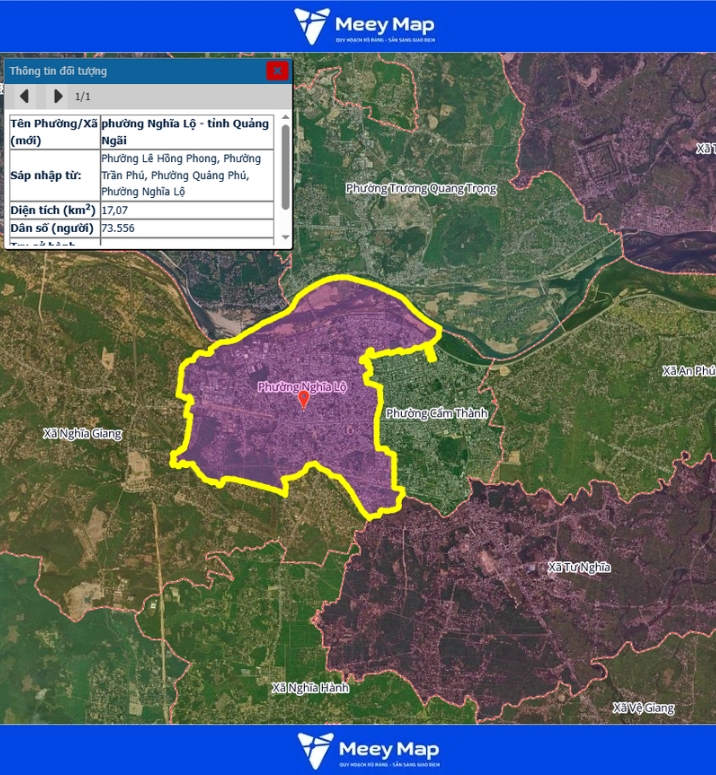Click Xã Vệ Giang map label
This screenshot has height=775, width=716.
644,708
